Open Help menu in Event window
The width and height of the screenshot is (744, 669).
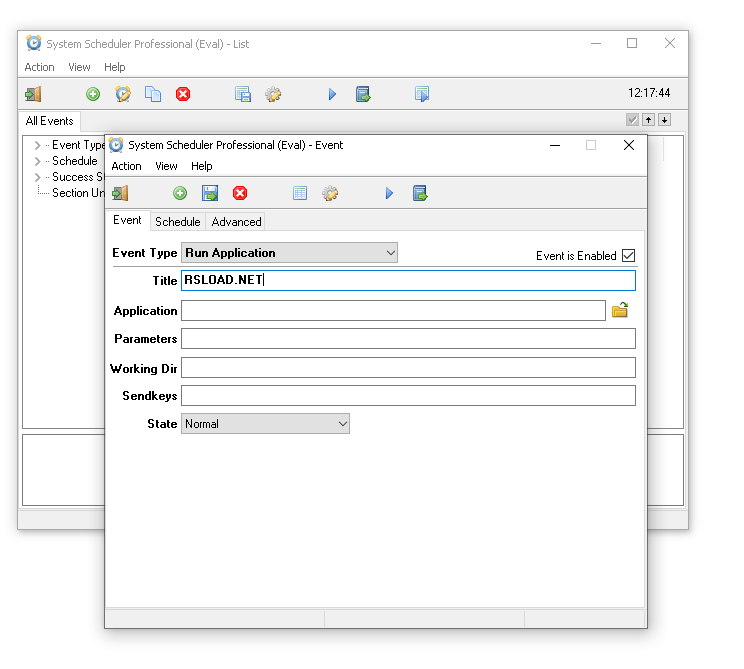(x=202, y=166)
